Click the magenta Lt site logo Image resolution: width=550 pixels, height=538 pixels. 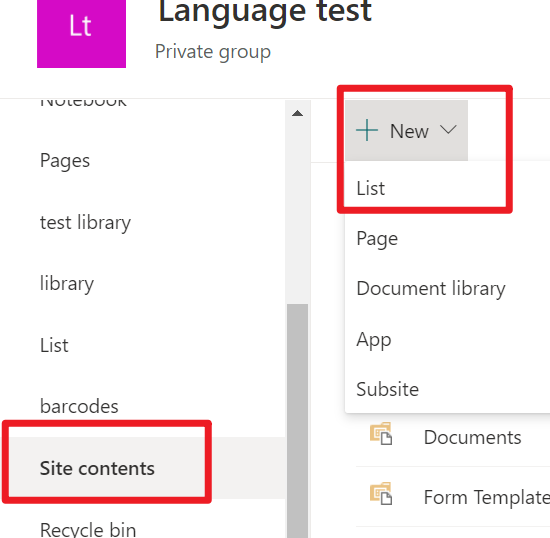[x=81, y=34]
